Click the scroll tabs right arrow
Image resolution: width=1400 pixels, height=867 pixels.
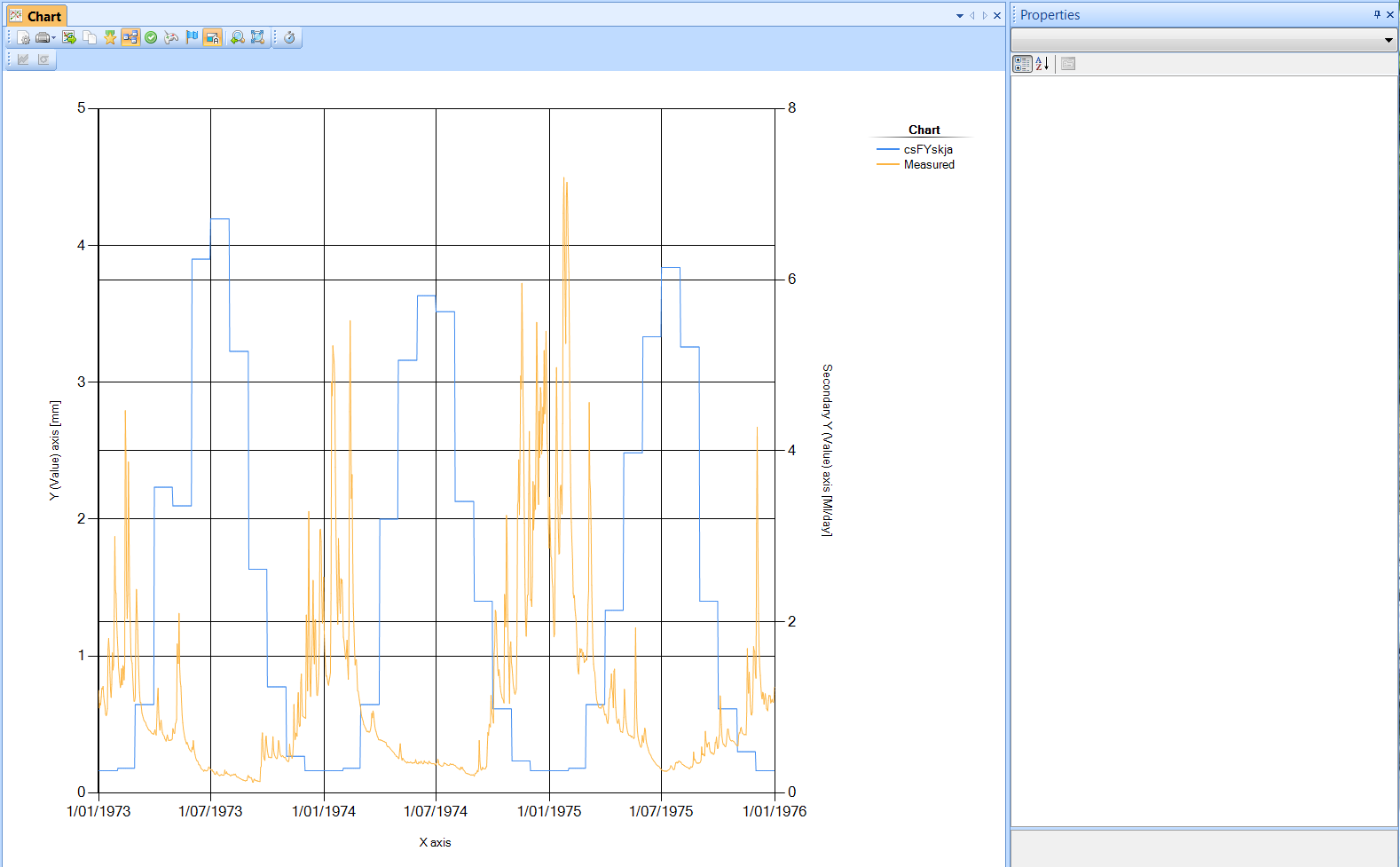coord(985,16)
